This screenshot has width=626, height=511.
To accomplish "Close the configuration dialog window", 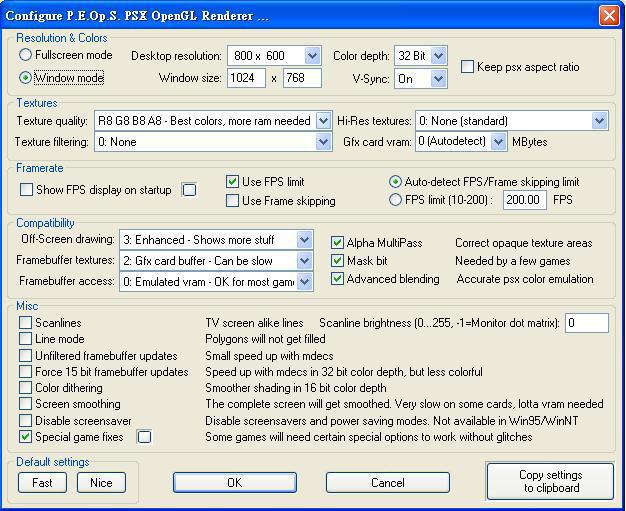I will (609, 16).
